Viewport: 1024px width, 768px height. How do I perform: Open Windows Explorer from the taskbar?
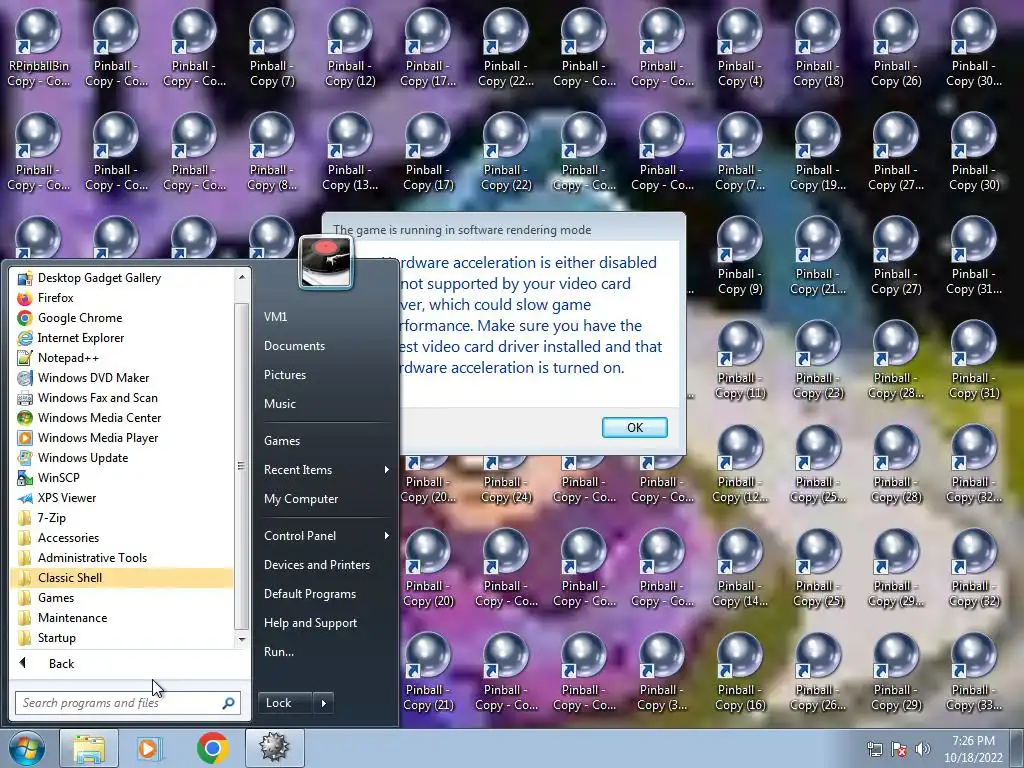pos(89,748)
